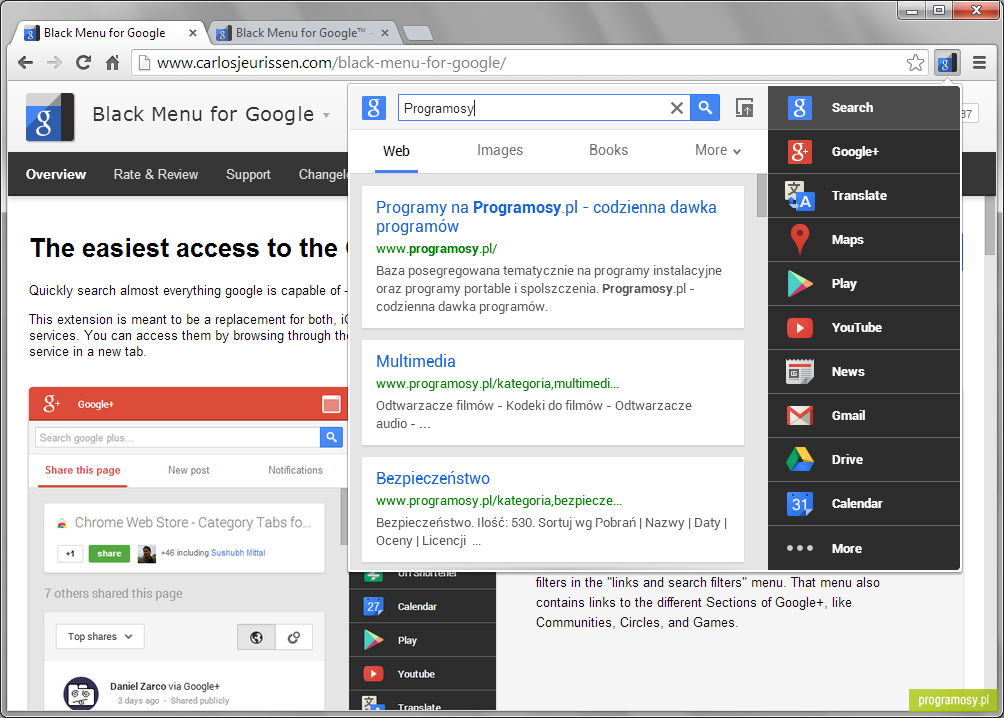Open the top Play entry in the black menu
The height and width of the screenshot is (718, 1004).
(x=864, y=284)
